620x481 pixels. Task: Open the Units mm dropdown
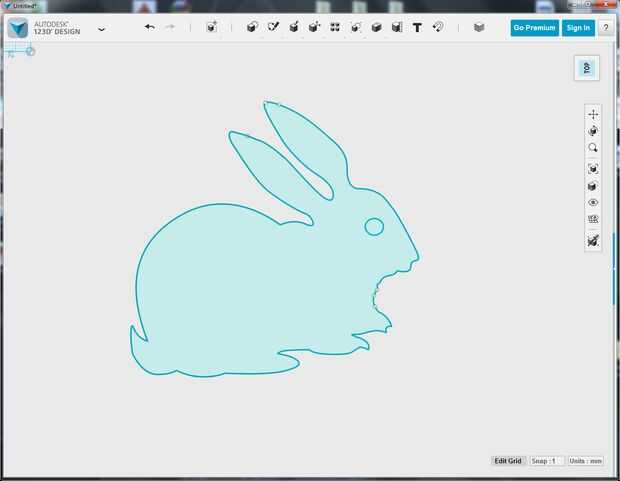[586, 461]
